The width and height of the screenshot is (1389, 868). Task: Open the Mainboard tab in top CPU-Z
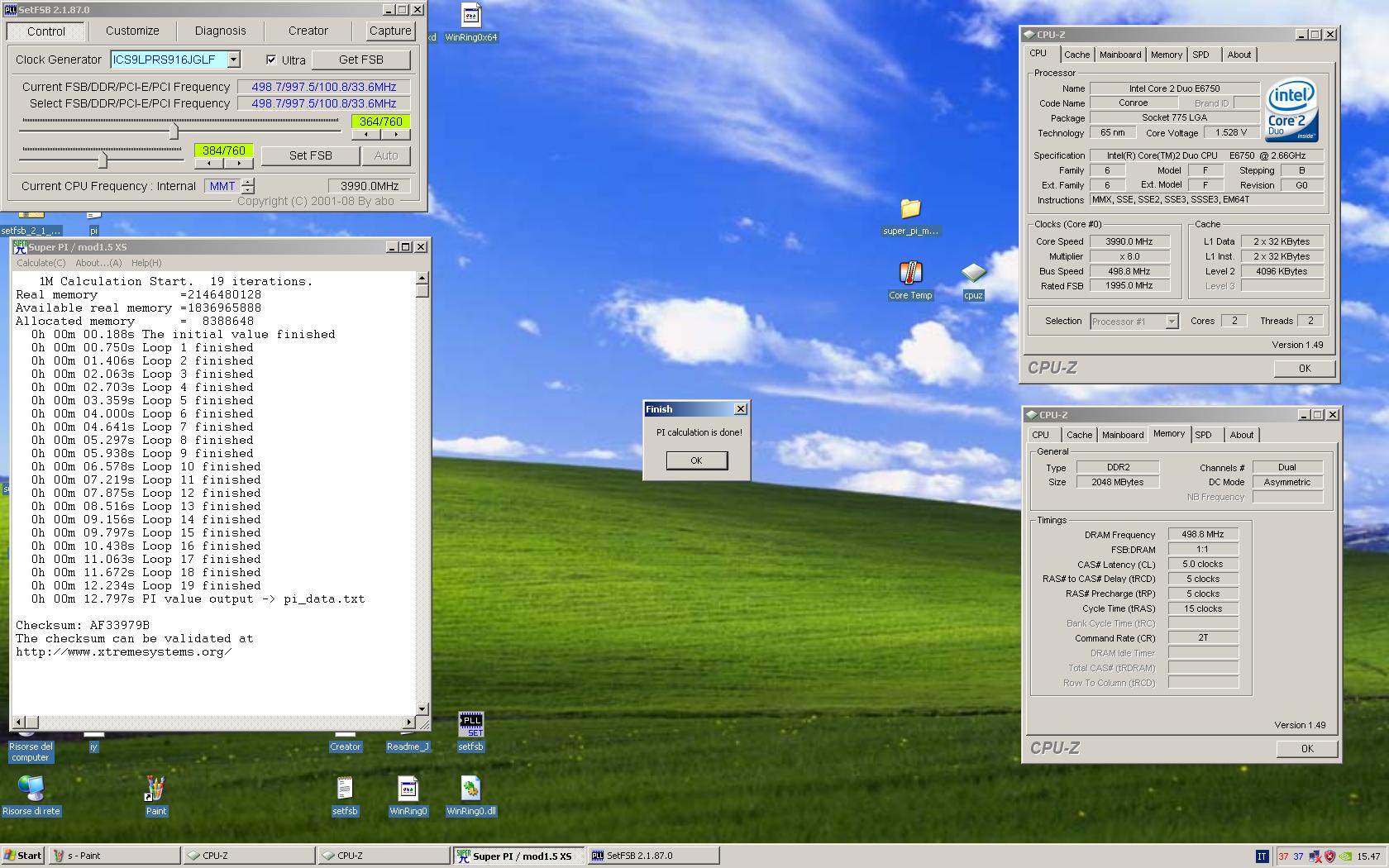[1119, 55]
